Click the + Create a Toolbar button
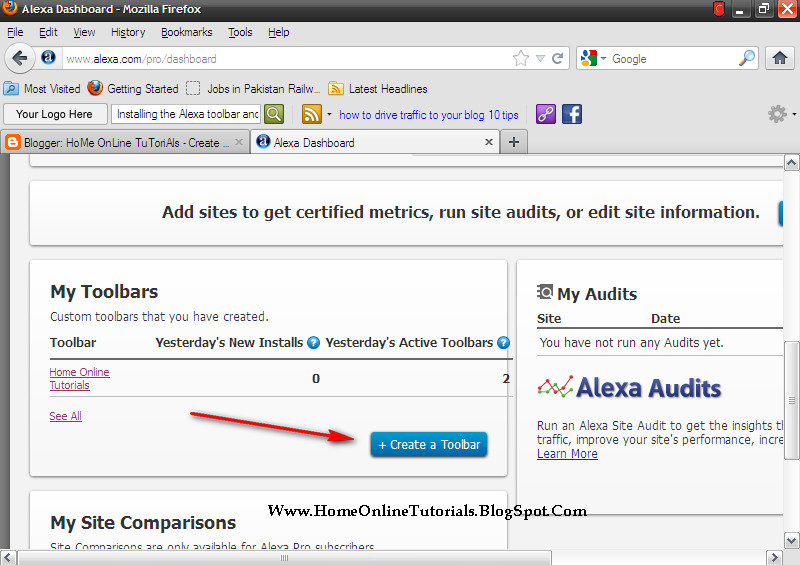This screenshot has width=800, height=565. [429, 445]
